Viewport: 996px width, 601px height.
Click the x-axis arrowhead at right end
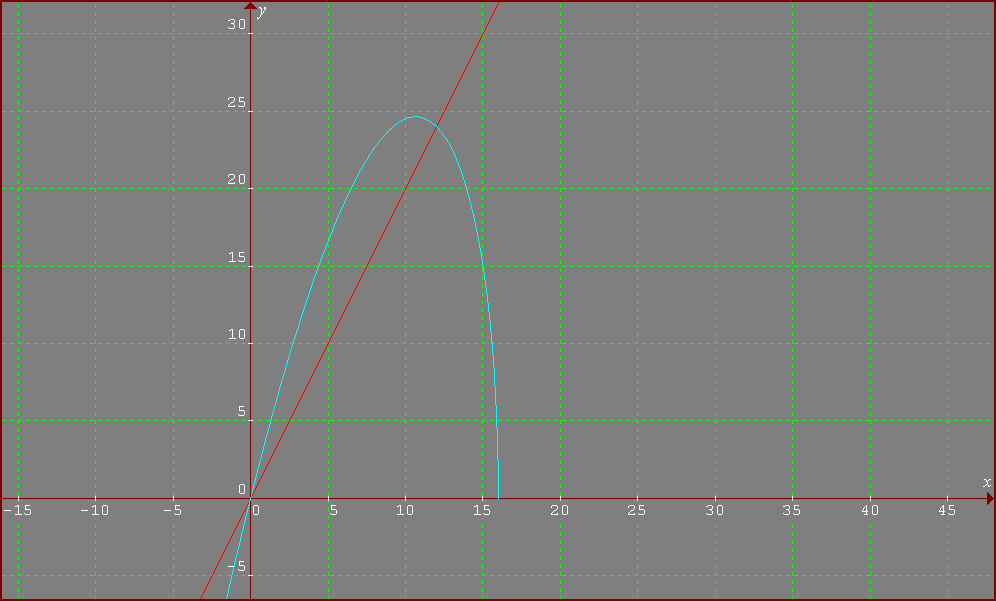[989, 498]
